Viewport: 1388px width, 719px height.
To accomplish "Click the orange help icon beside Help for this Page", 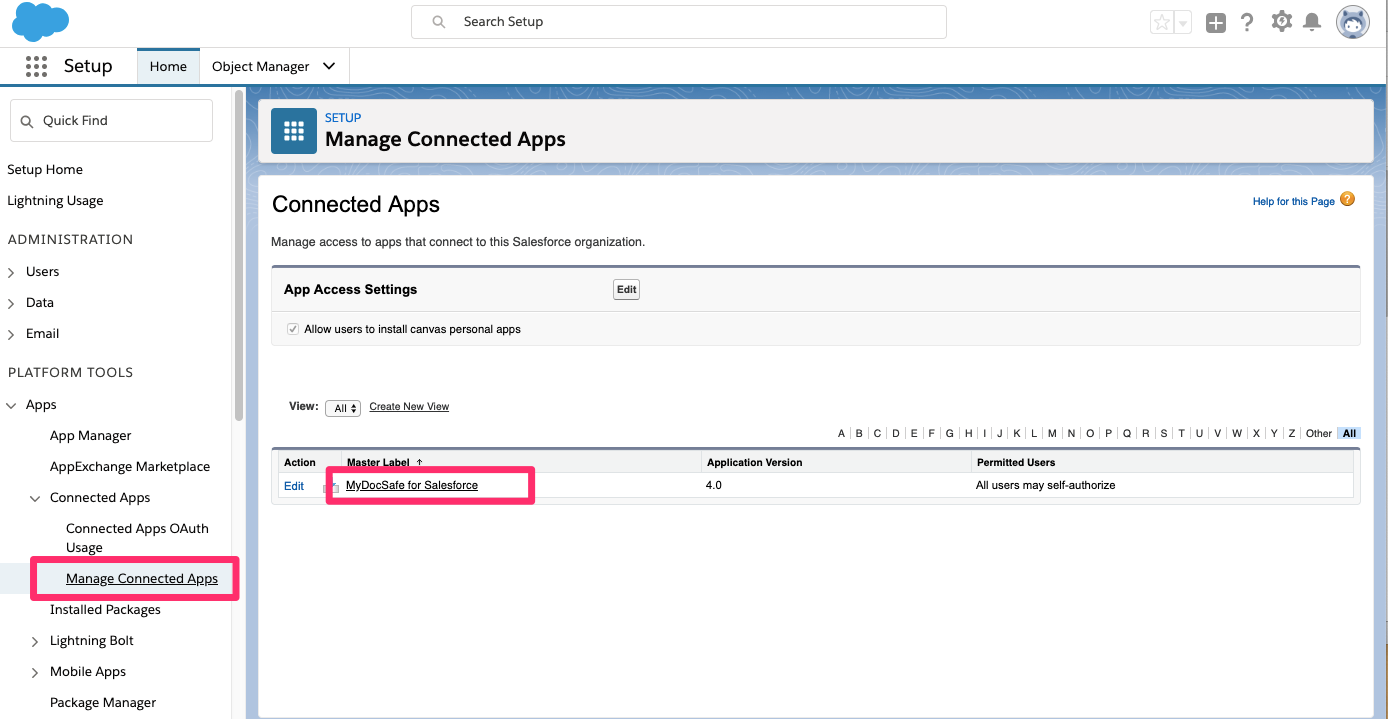I will pyautogui.click(x=1347, y=199).
